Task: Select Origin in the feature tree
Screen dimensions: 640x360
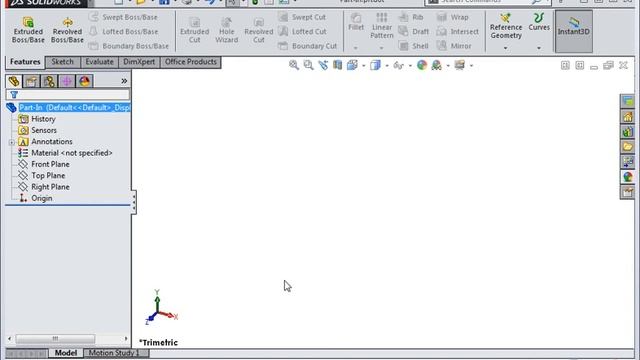Action: tap(42, 198)
